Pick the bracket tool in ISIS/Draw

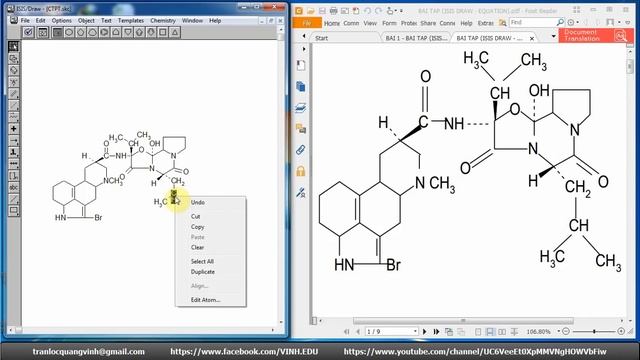pyautogui.click(x=13, y=176)
